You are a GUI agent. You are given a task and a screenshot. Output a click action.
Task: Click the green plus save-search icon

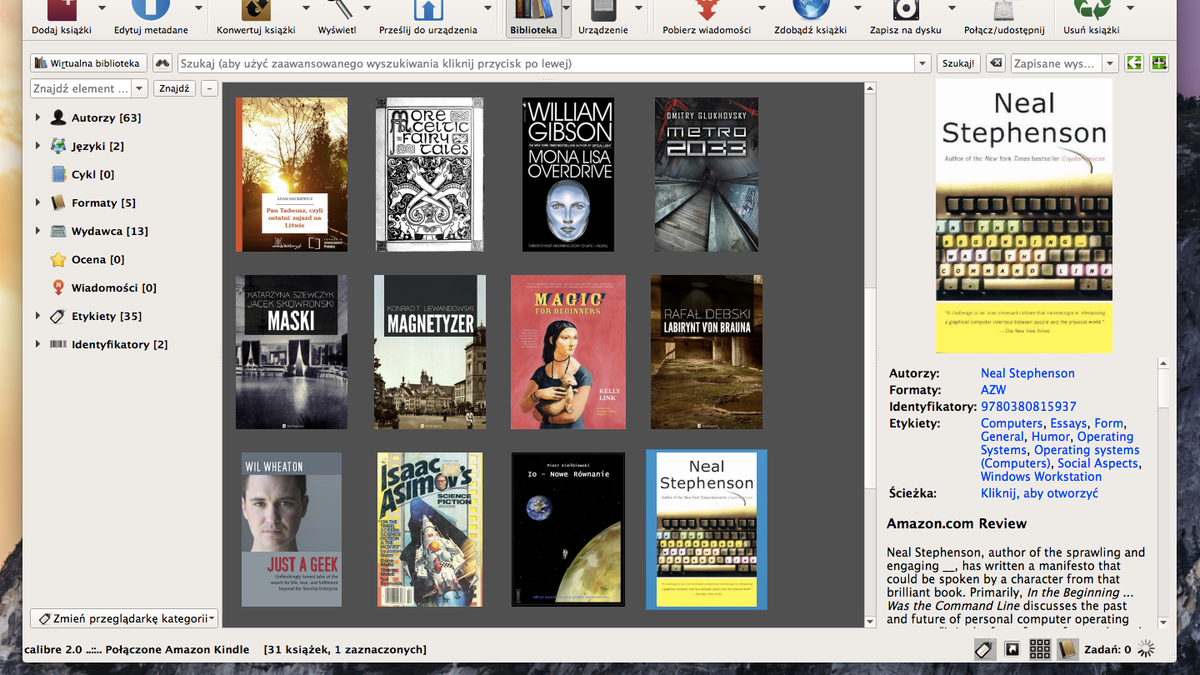(x=1159, y=63)
